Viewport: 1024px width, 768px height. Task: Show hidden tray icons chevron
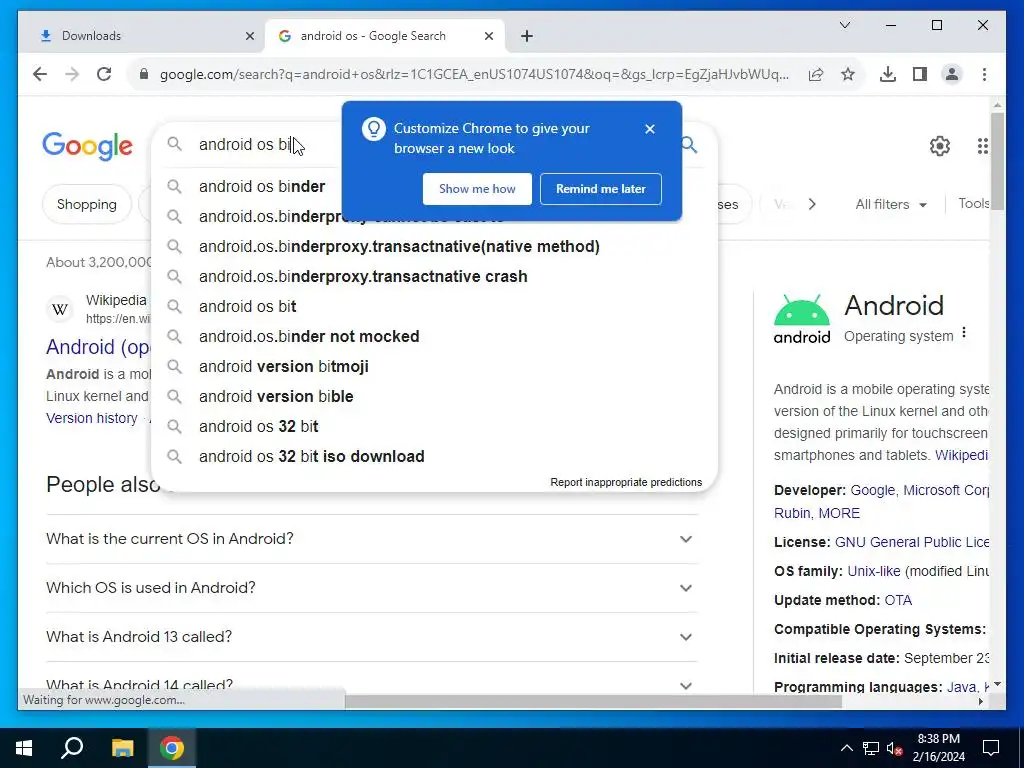tap(846, 748)
